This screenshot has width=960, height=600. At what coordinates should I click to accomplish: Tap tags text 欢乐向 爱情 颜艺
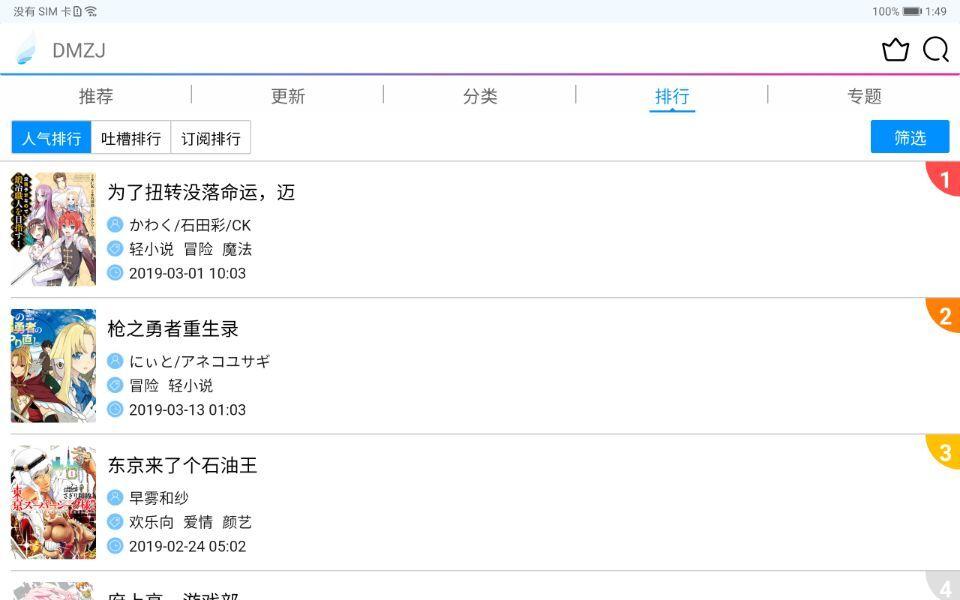point(190,522)
